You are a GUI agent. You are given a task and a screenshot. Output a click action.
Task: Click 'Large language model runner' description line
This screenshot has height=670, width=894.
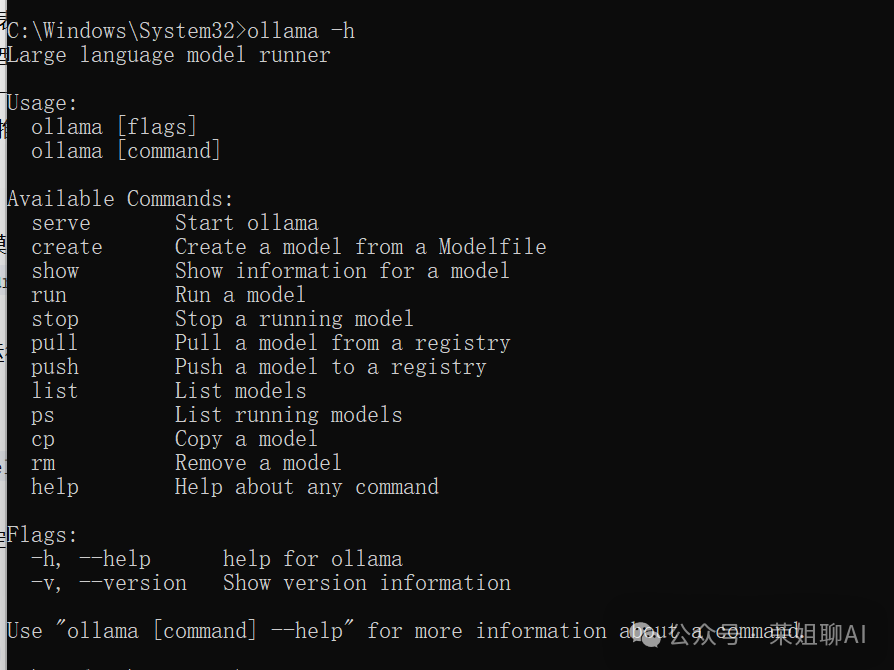click(x=169, y=55)
